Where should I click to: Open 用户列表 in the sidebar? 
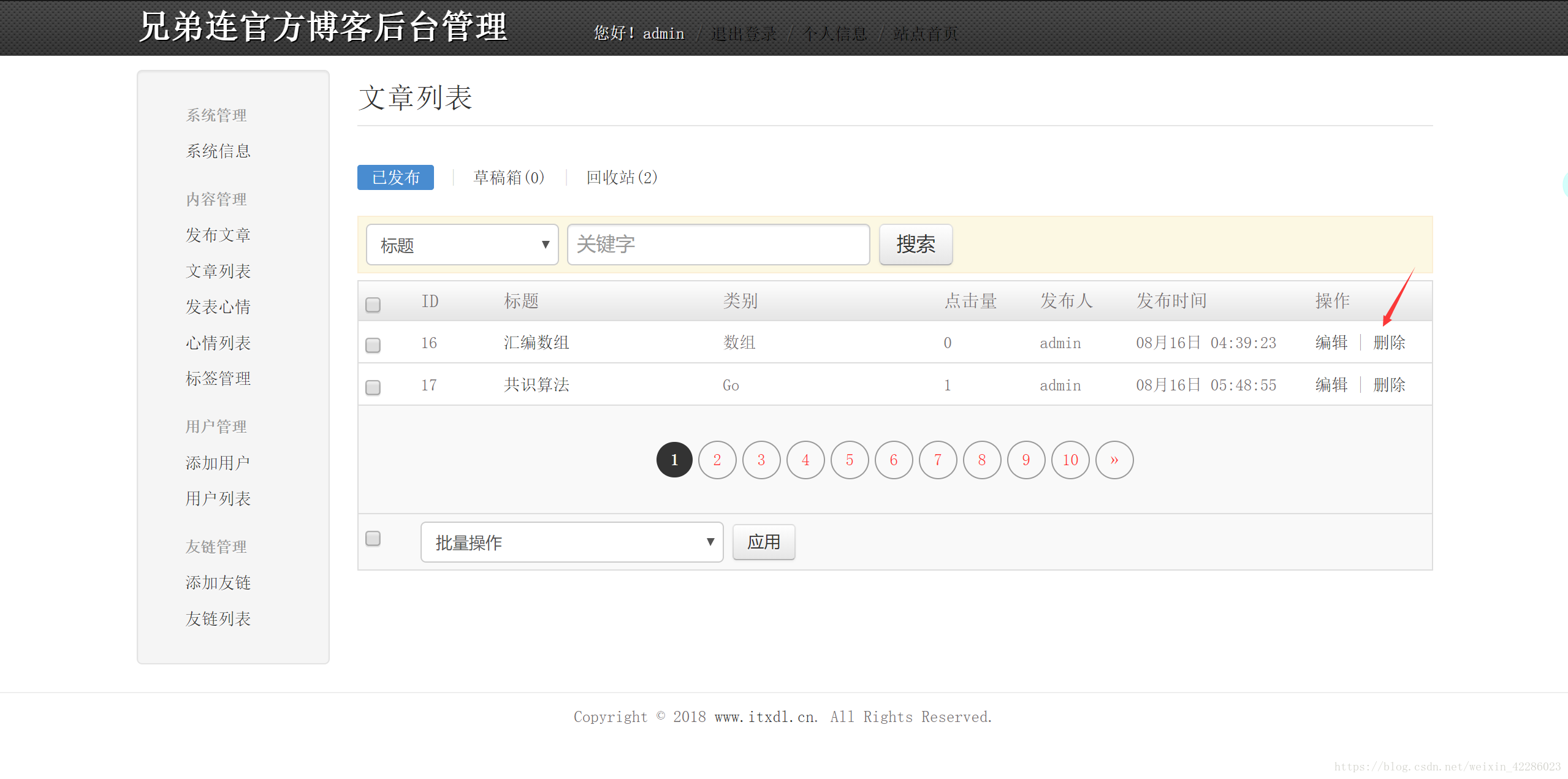(218, 498)
